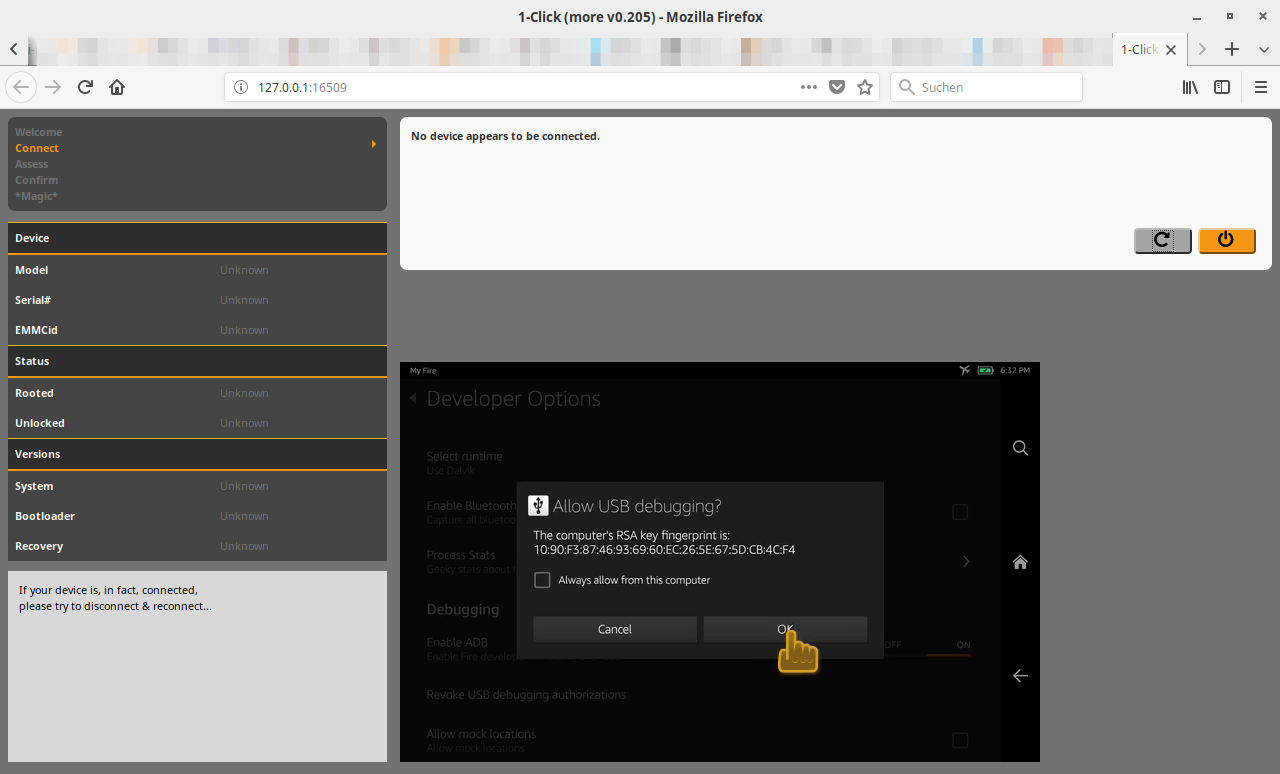Toggle the Enable Bluetooth capture checkbox
The width and height of the screenshot is (1280, 774).
[x=960, y=512]
